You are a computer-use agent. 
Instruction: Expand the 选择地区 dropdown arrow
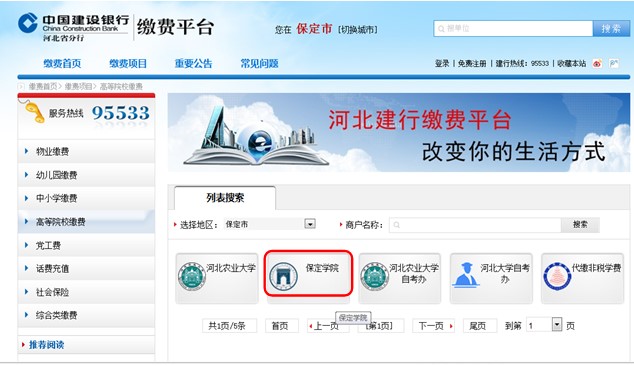tap(310, 224)
